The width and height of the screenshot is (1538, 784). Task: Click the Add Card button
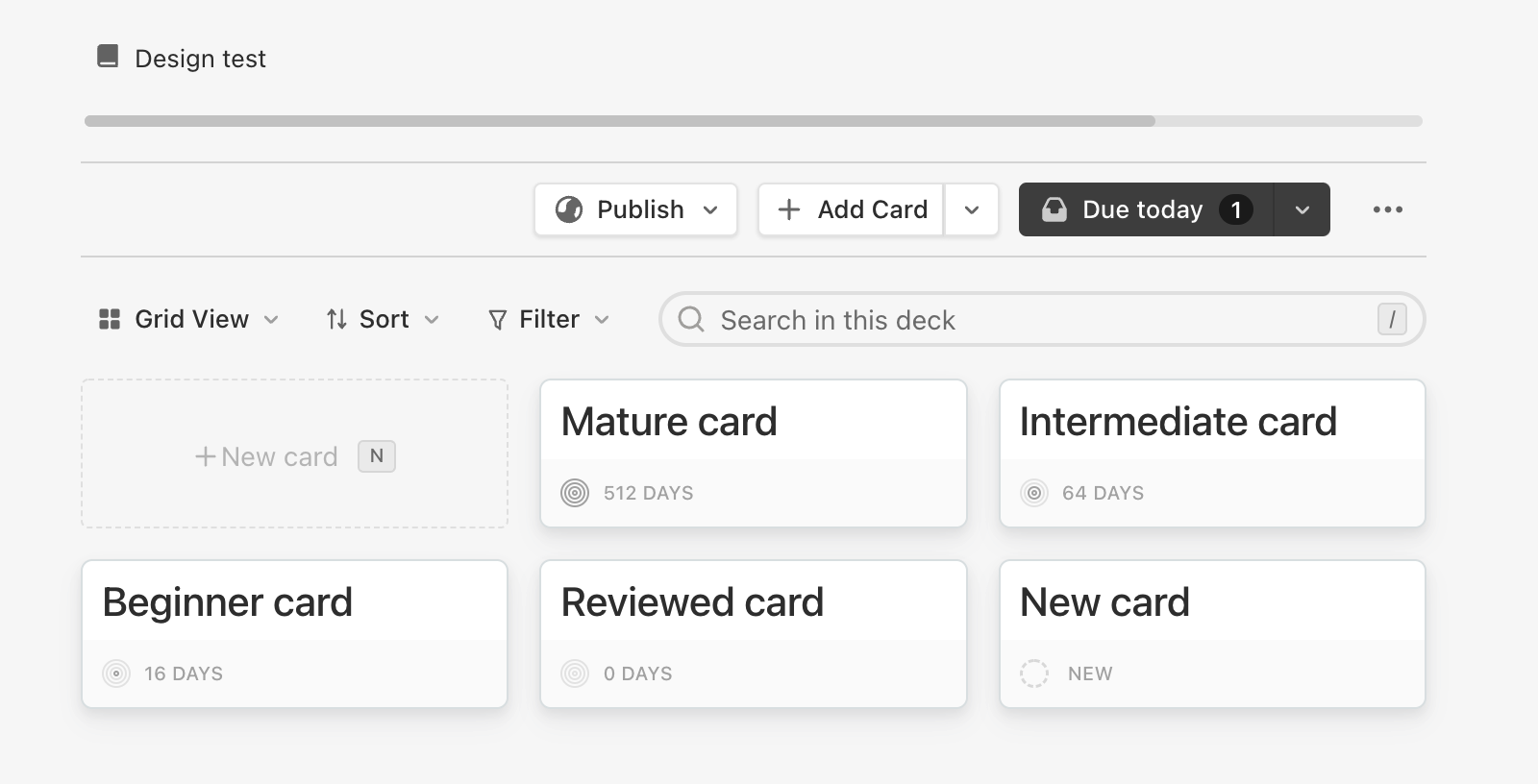[851, 209]
